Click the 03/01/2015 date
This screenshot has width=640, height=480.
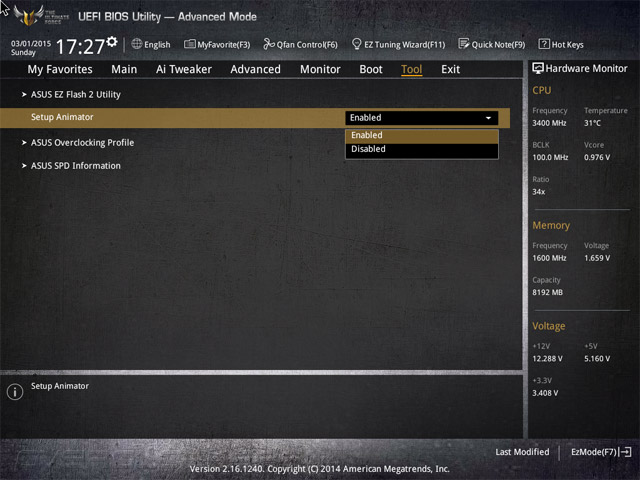(31, 43)
